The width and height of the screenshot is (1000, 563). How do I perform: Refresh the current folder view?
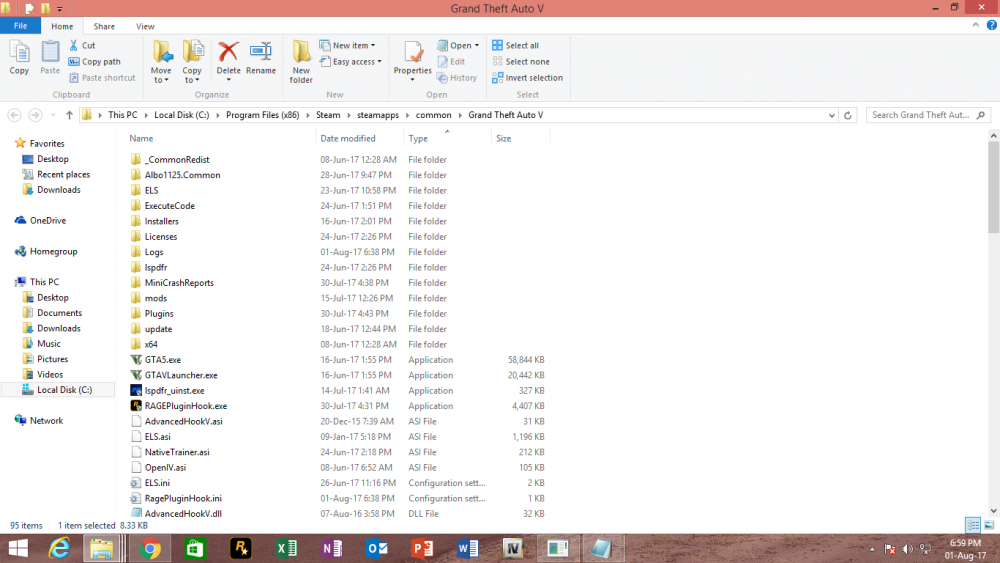point(848,115)
